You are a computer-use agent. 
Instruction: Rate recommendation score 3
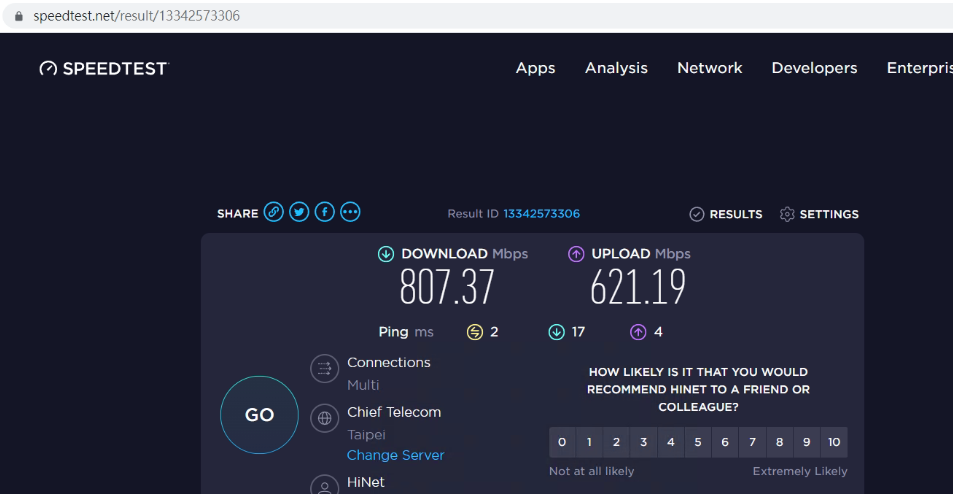pyautogui.click(x=644, y=442)
